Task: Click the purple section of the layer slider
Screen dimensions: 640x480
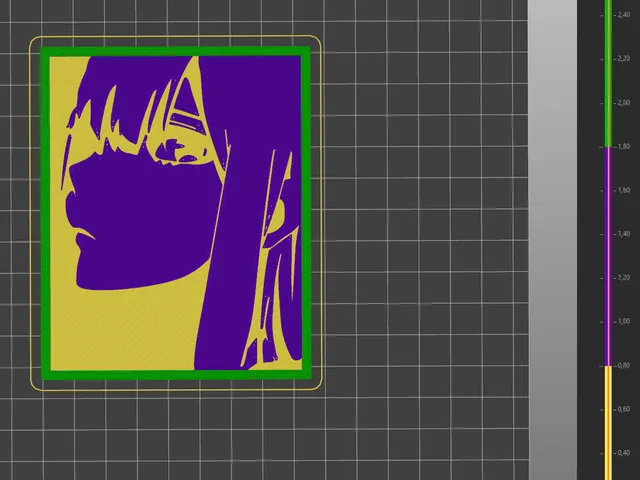Action: (x=608, y=256)
